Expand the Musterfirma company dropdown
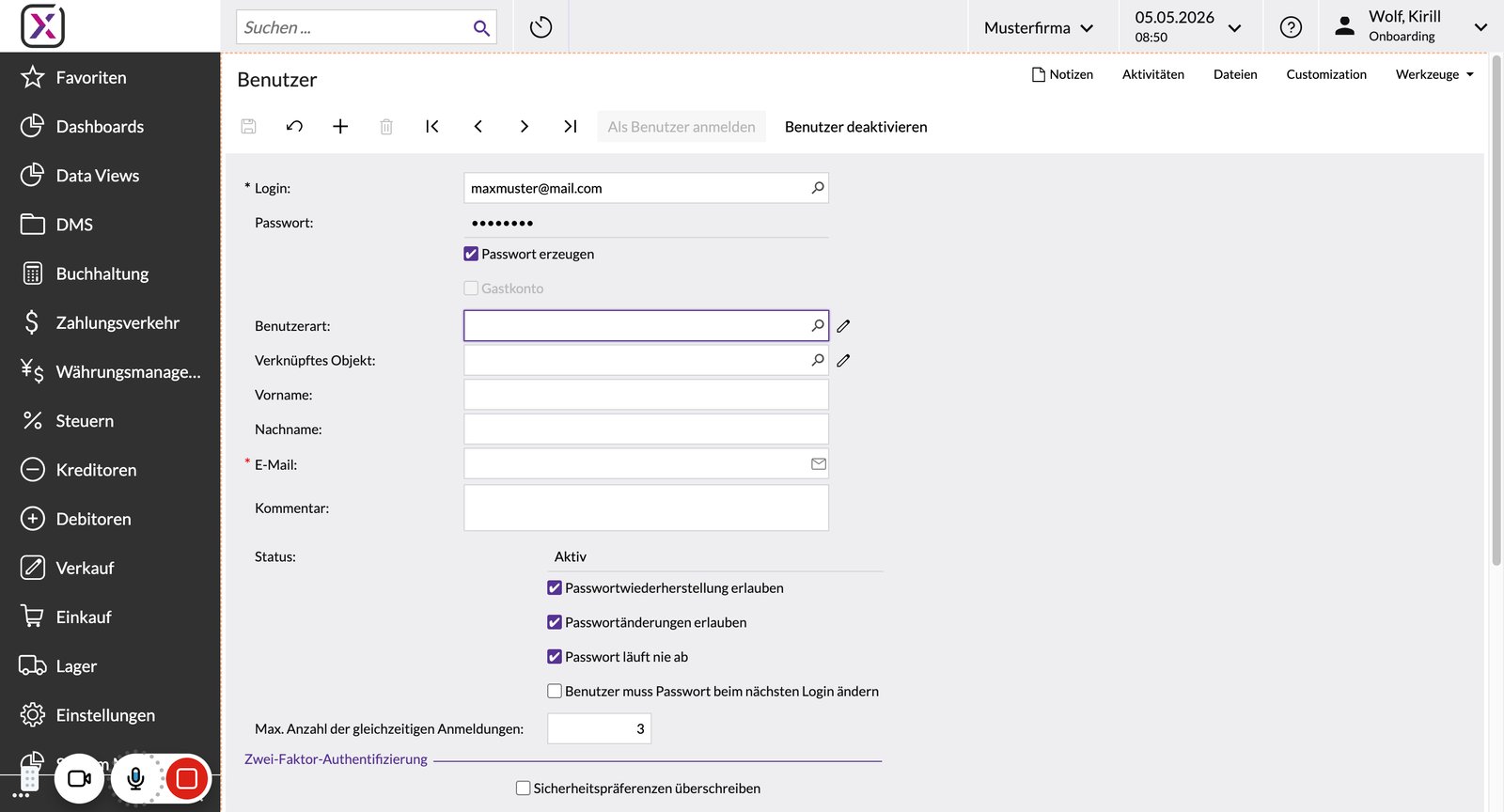 click(1039, 27)
